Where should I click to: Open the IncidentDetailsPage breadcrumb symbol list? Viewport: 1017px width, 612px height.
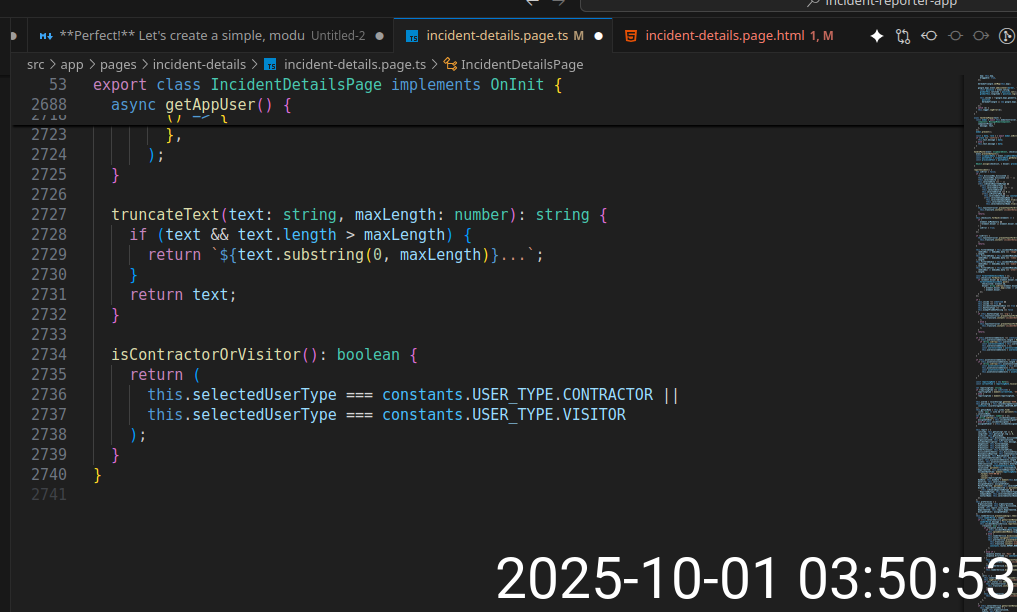point(521,64)
